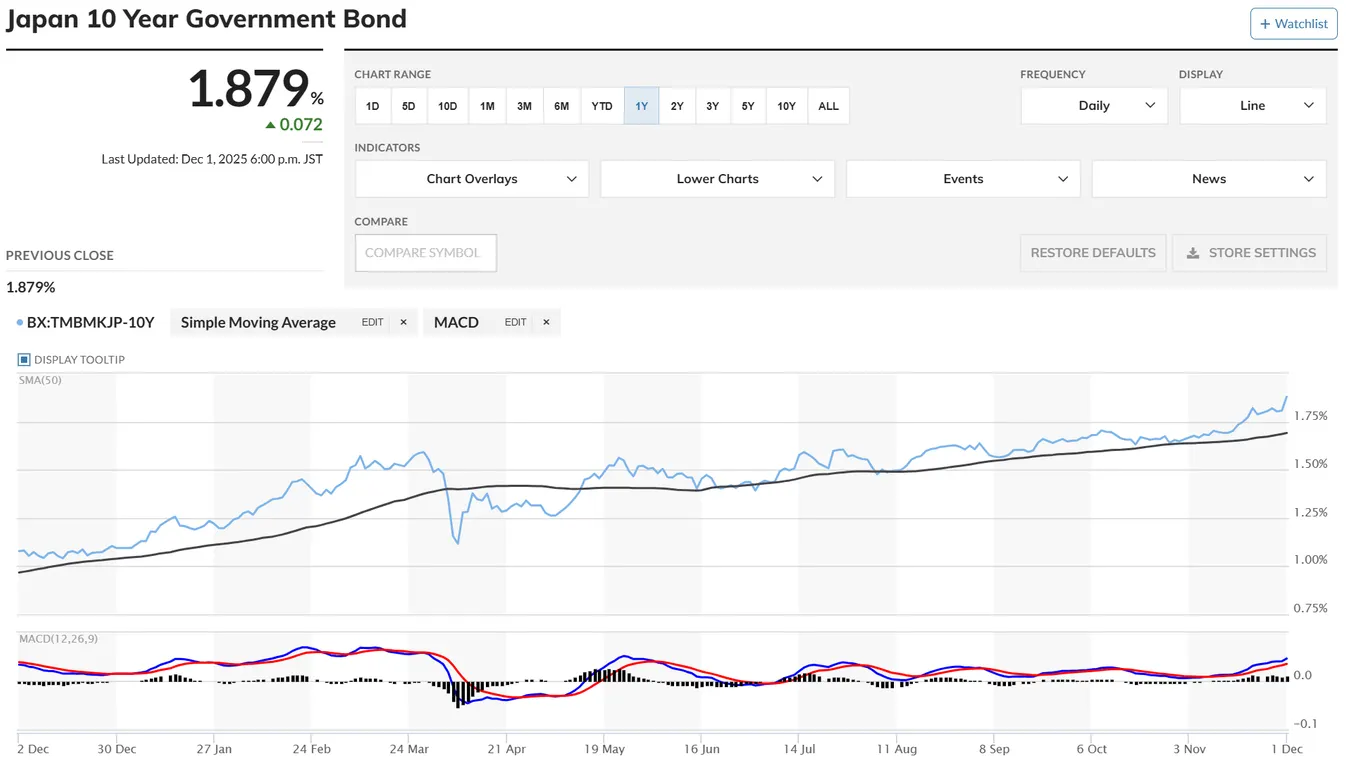Expand the Lower Charts dropdown

point(717,179)
